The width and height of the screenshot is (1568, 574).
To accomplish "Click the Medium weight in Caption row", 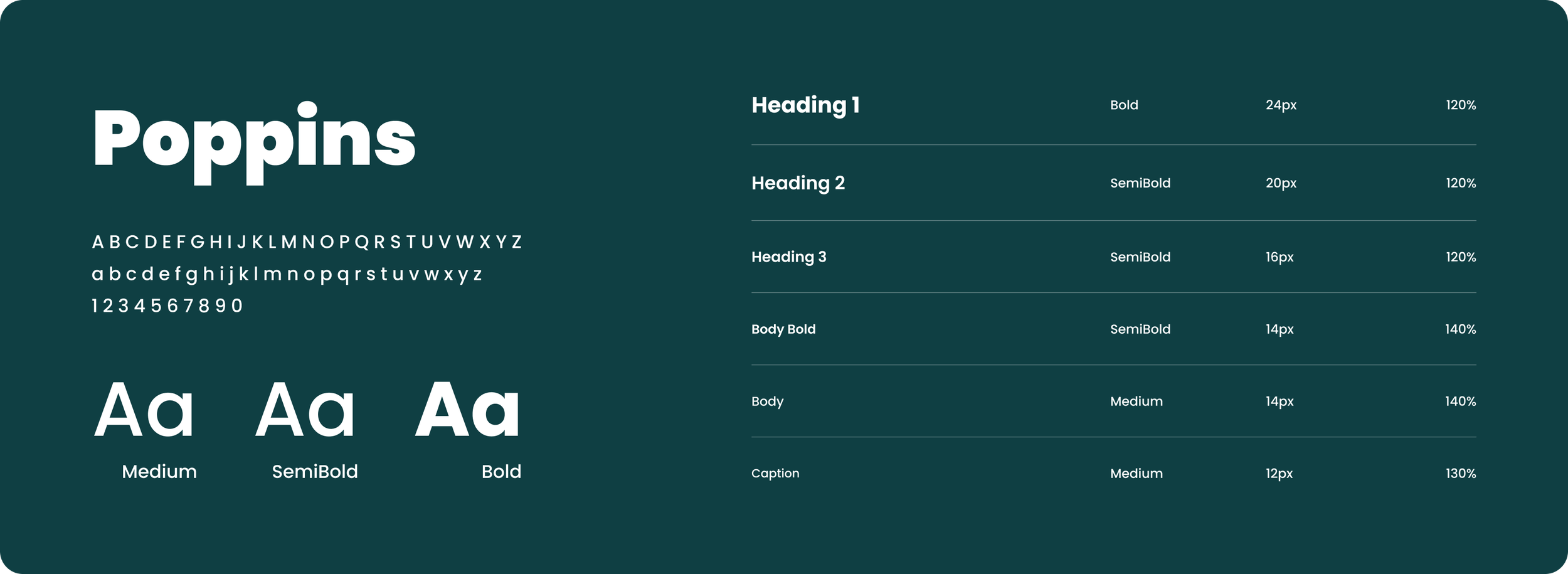I will pyautogui.click(x=1136, y=474).
